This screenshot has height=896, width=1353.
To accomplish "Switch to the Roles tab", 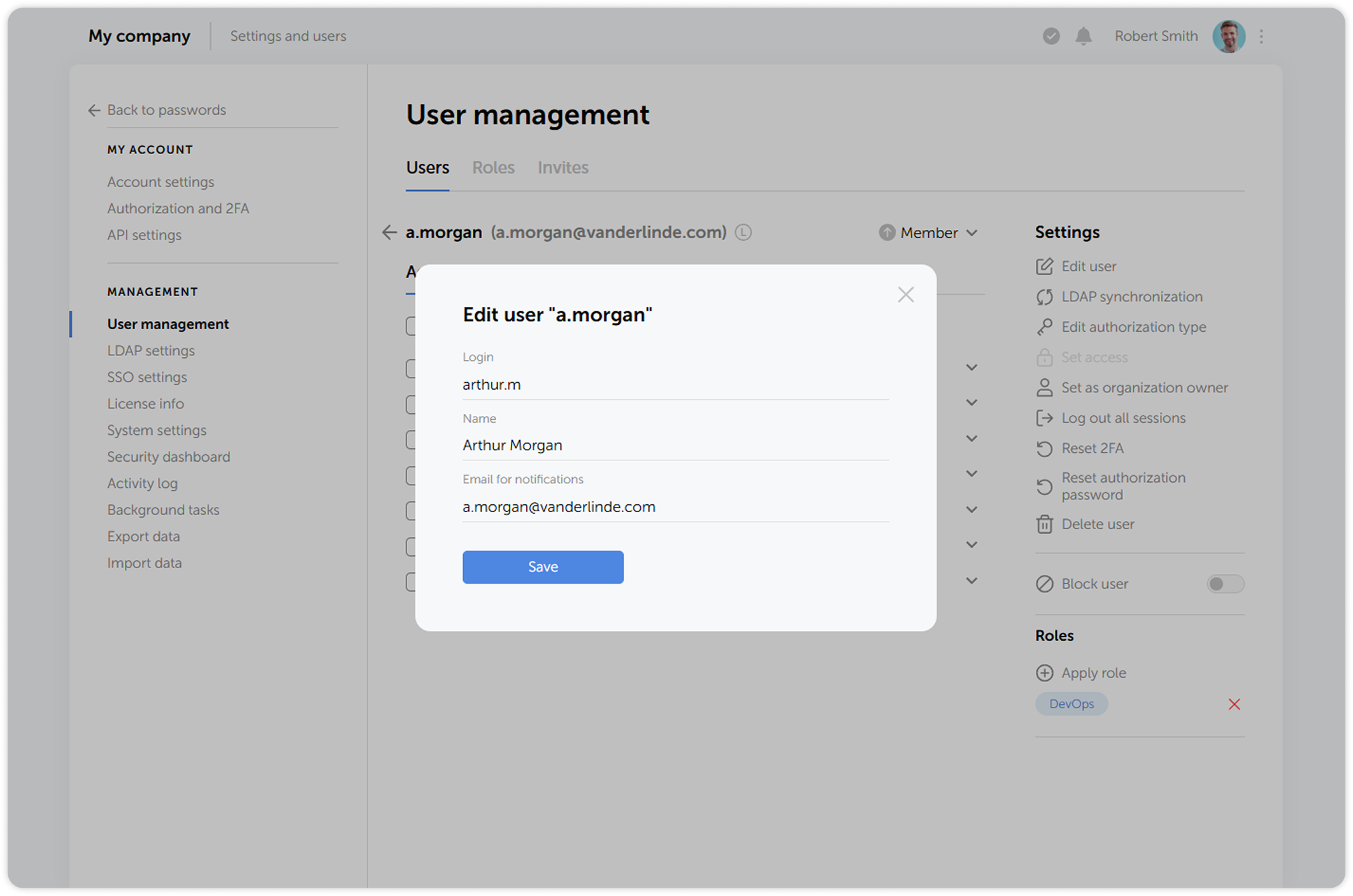I will [493, 167].
